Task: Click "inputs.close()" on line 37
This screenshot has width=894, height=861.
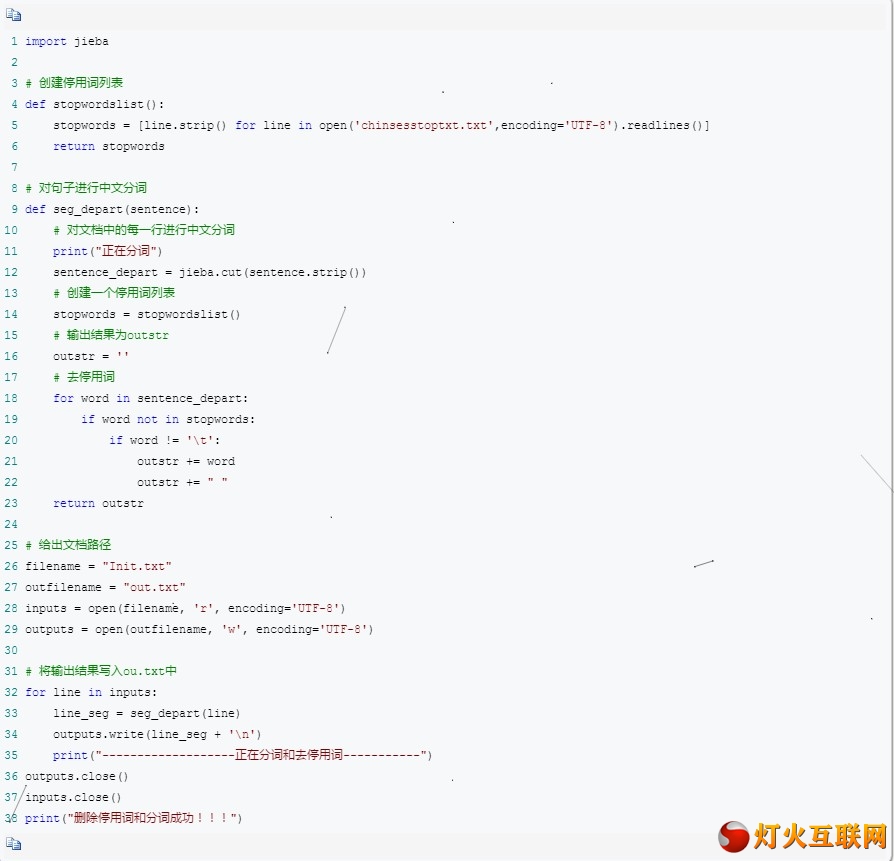Action: click(74, 797)
